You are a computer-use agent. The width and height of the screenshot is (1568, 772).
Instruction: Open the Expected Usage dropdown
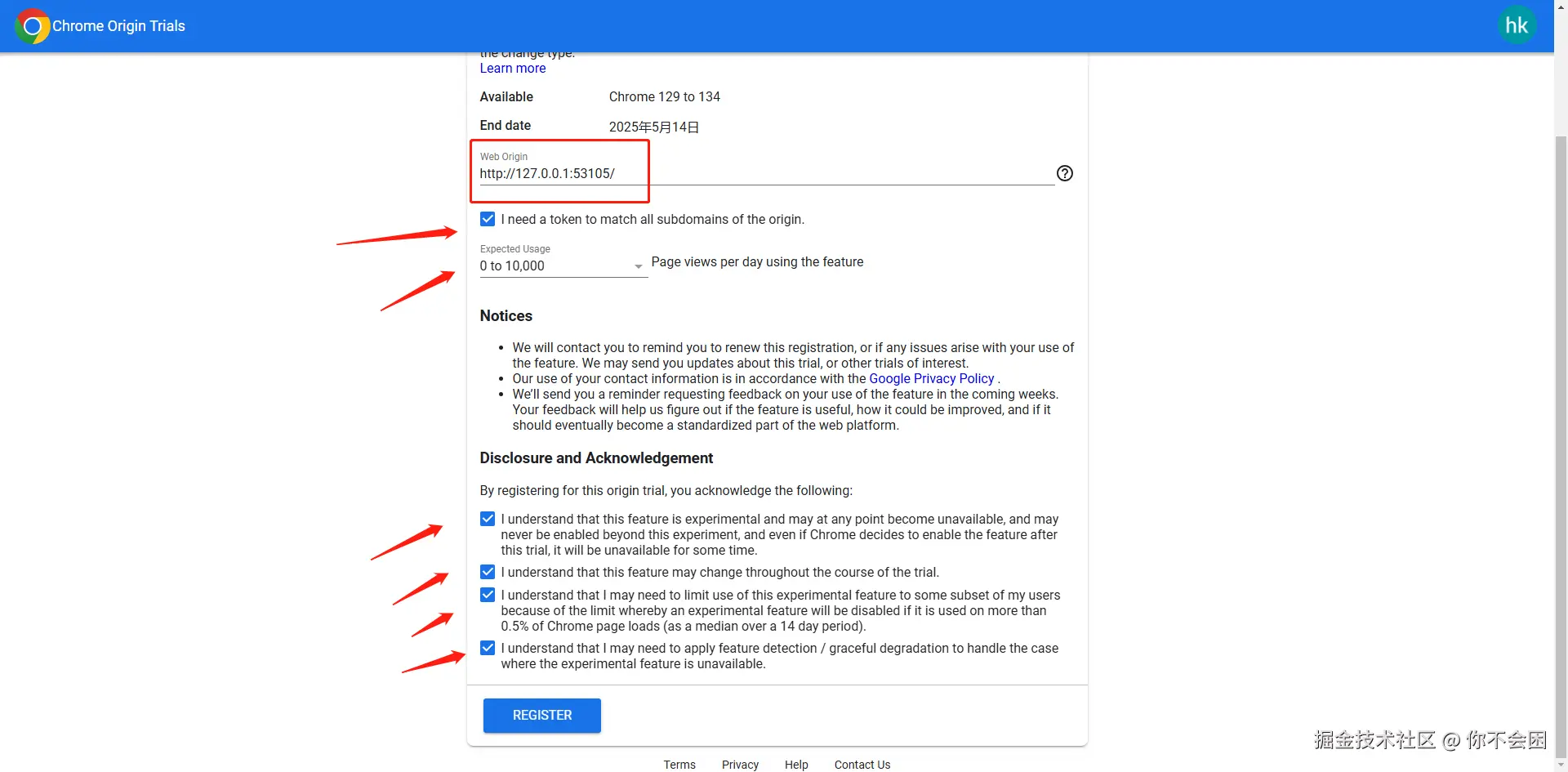click(563, 266)
